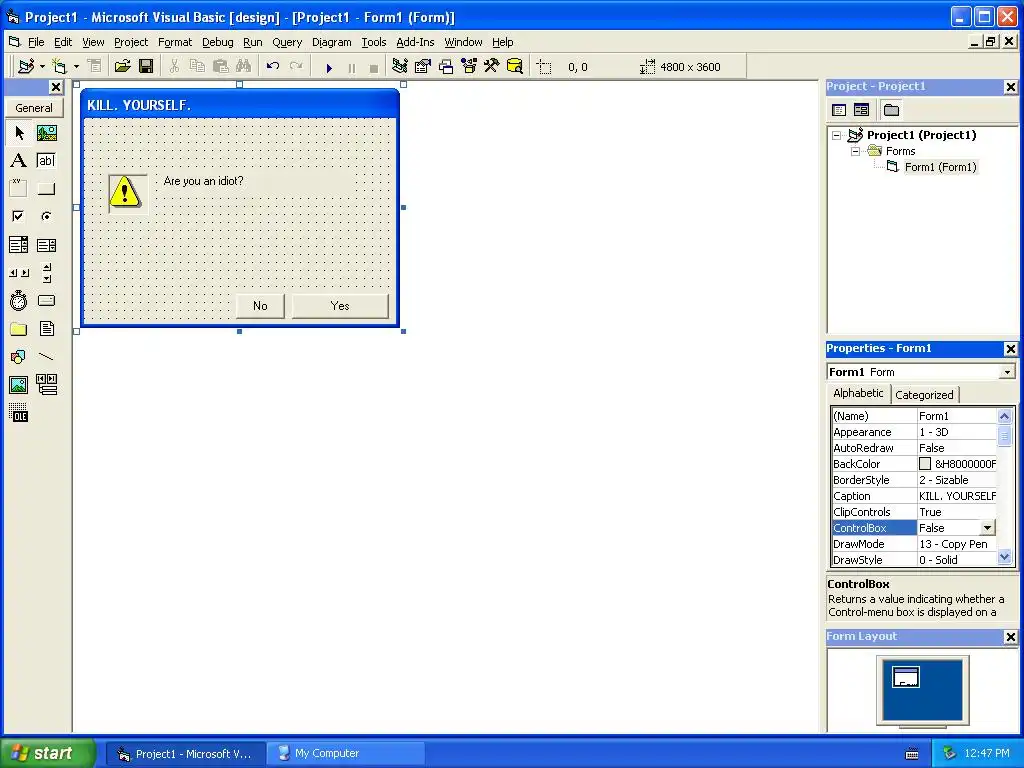Undo the last action in the toolbar
Screen dimensions: 1024x768
pyautogui.click(x=273, y=67)
